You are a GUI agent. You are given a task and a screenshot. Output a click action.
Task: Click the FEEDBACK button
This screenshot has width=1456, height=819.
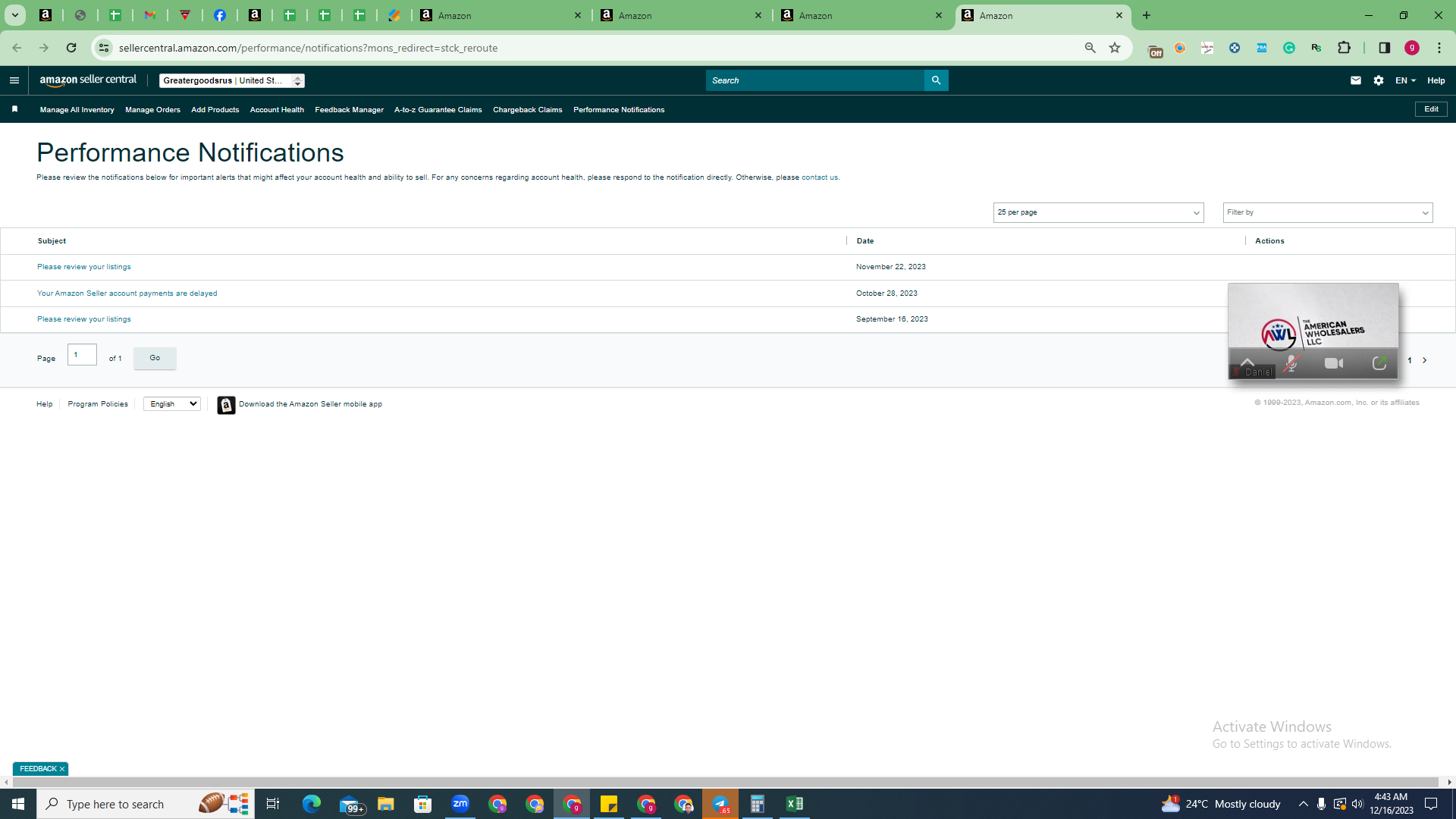[38, 769]
